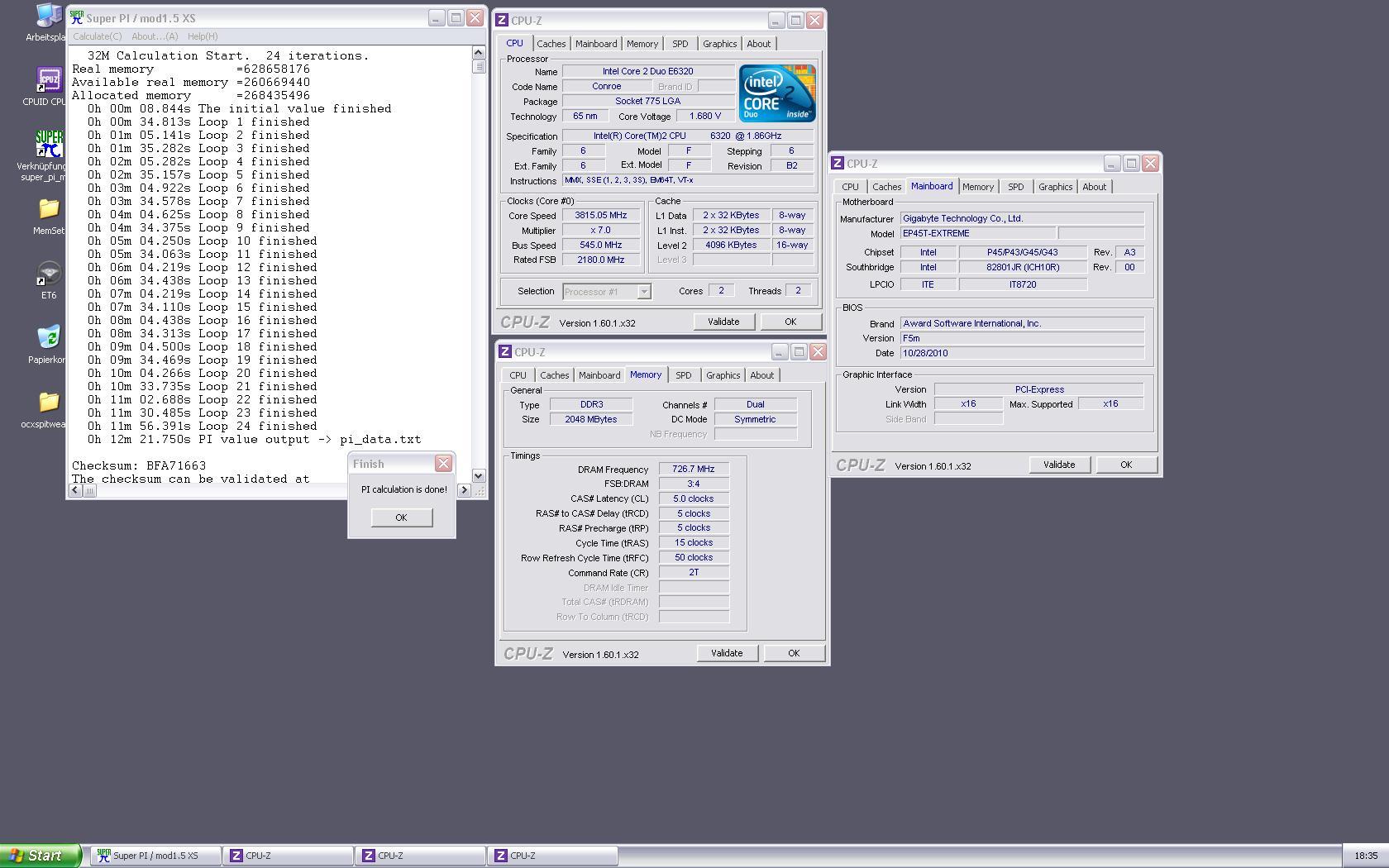Click Super PI vertical scrollbar down arrow
The height and width of the screenshot is (868, 1389).
click(478, 475)
